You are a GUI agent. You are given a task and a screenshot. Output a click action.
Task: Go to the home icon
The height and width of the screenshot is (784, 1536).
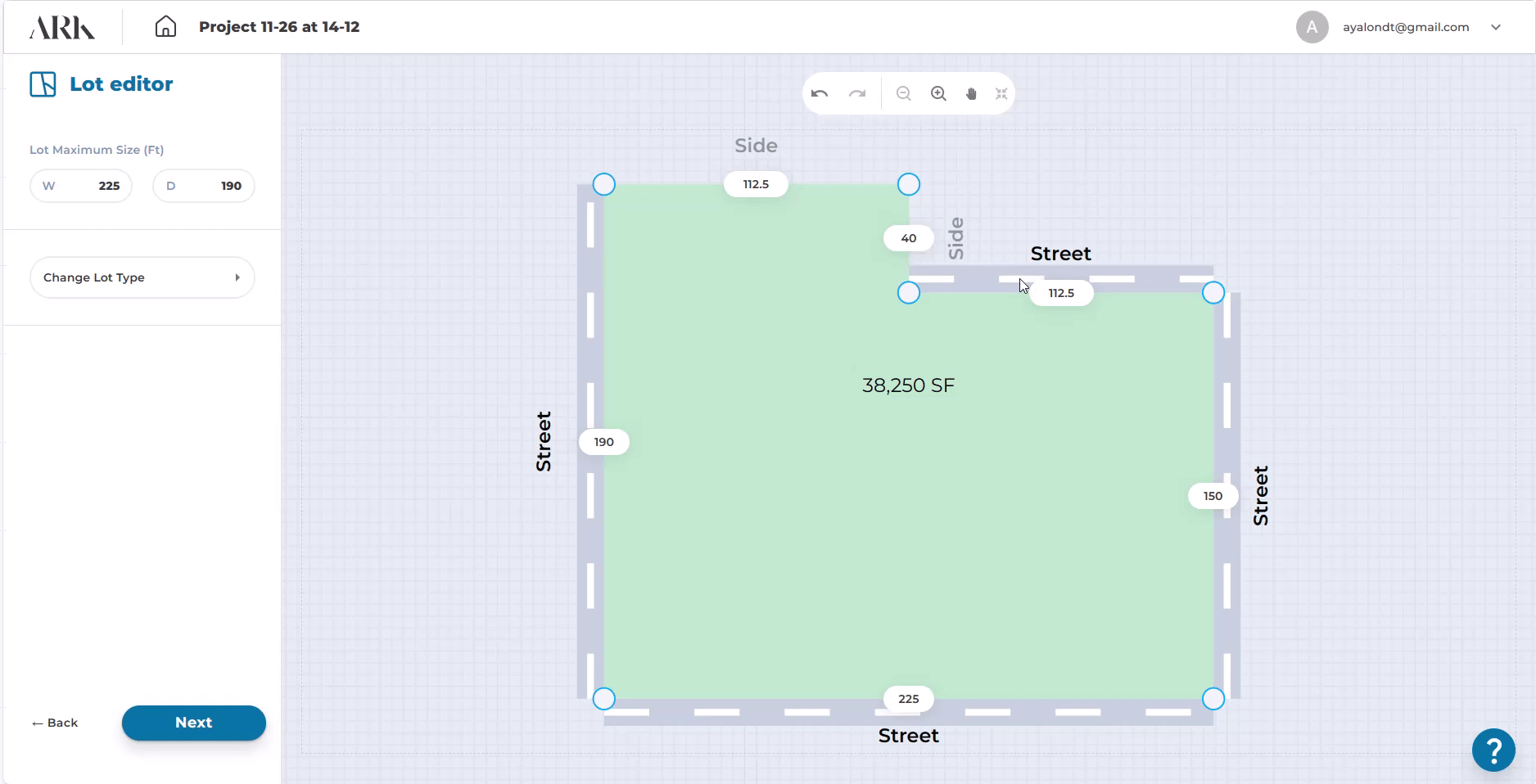click(165, 27)
